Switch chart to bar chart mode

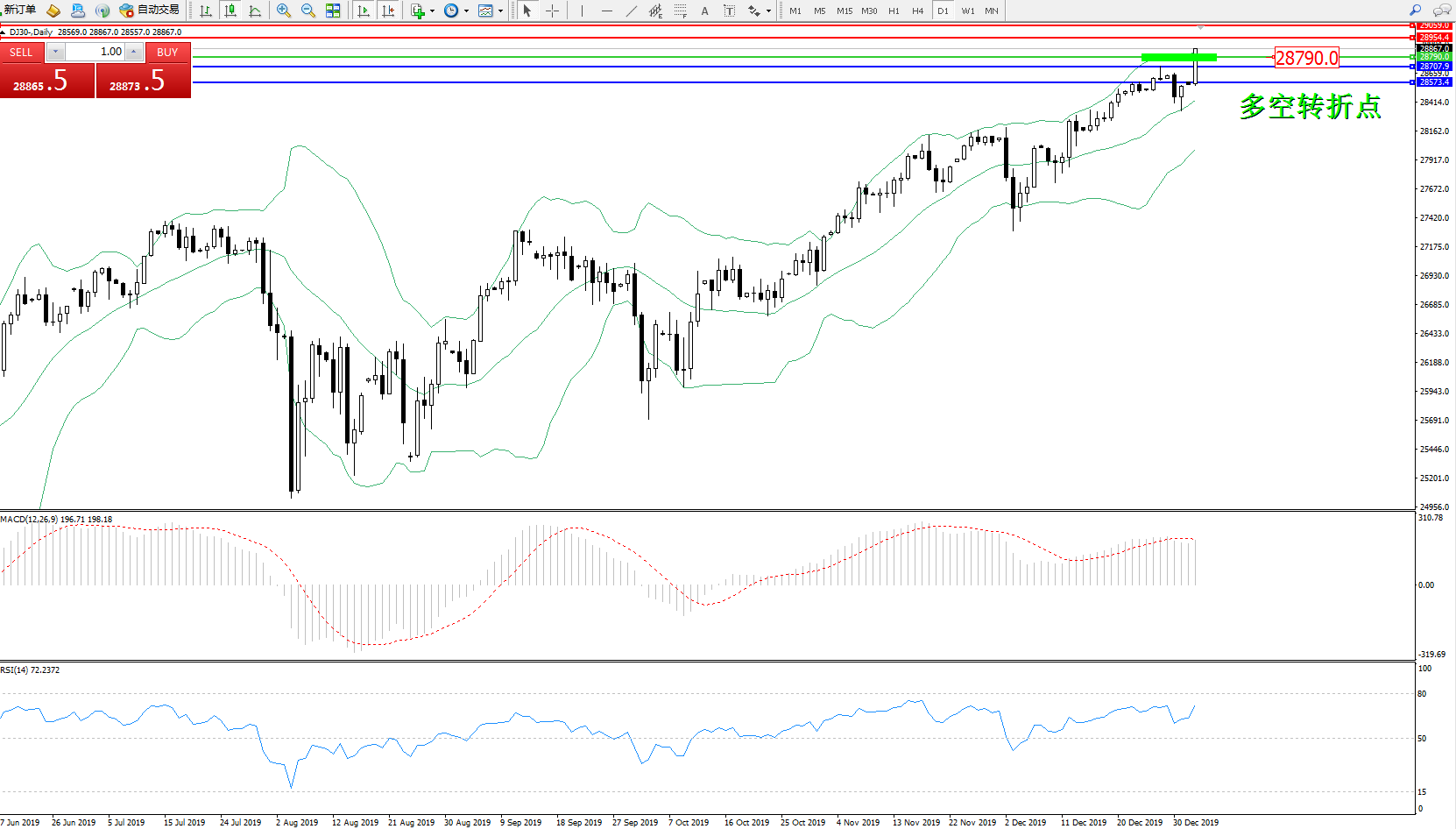click(206, 11)
